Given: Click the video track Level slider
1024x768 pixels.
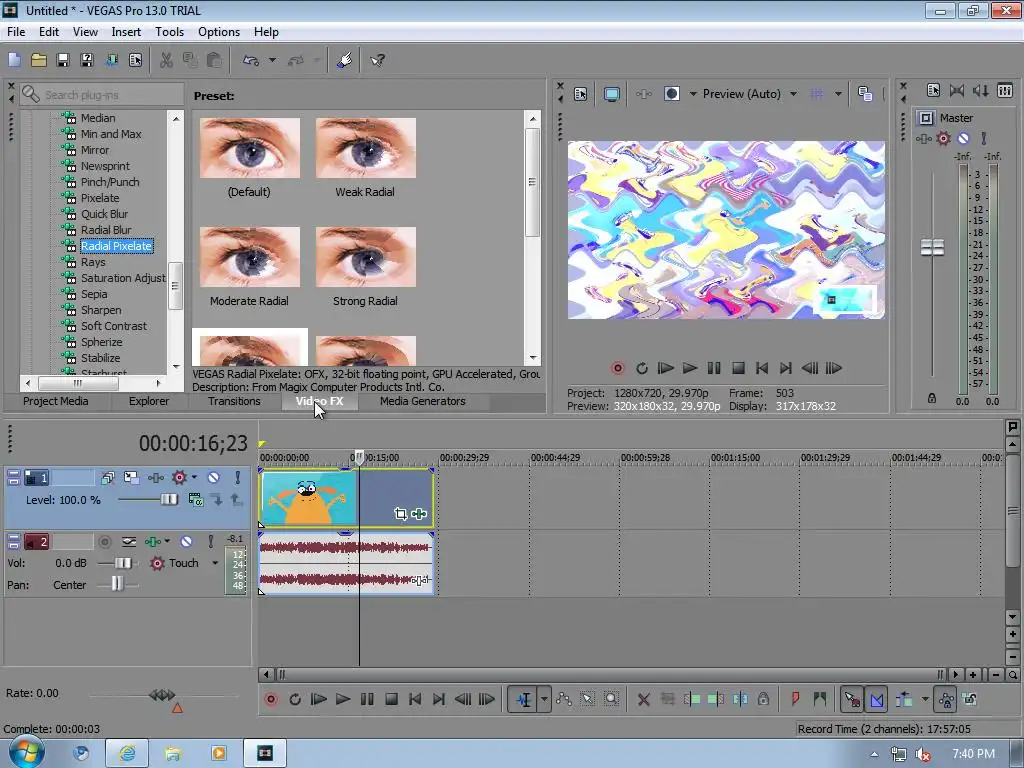Looking at the screenshot, I should (168, 500).
